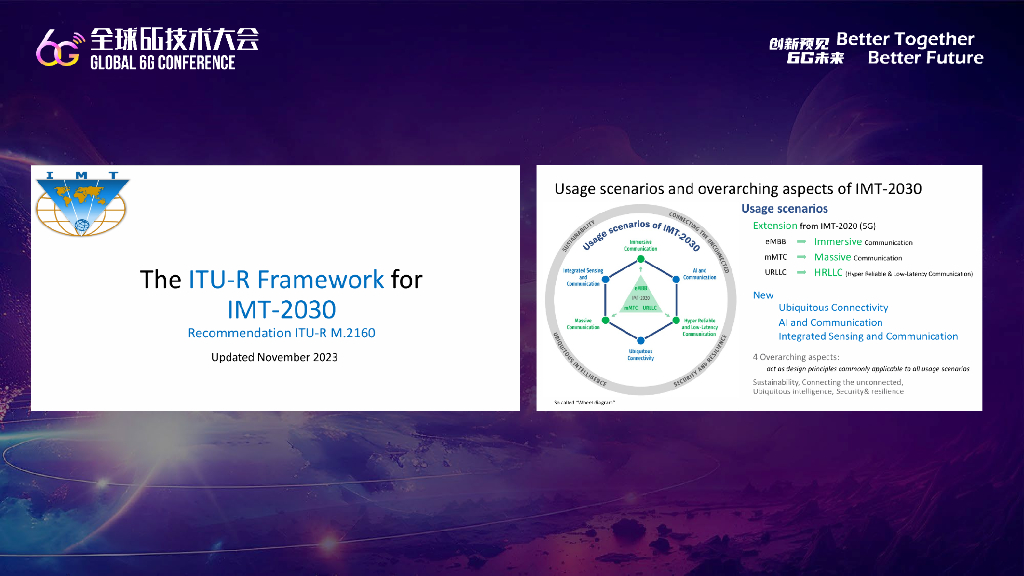Select the 'Better Together' slogan text

(905, 39)
